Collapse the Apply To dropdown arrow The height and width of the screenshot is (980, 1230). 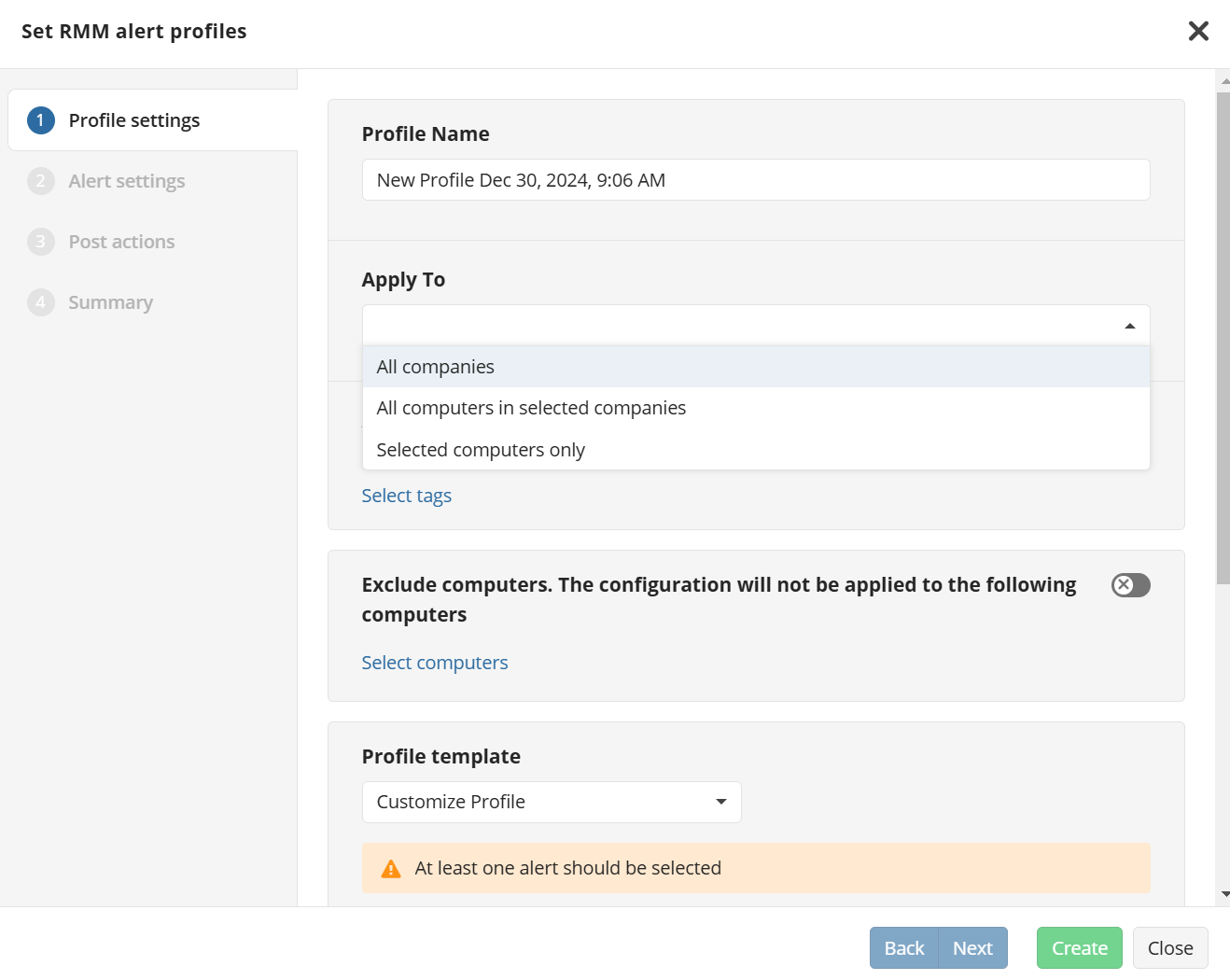click(1129, 326)
